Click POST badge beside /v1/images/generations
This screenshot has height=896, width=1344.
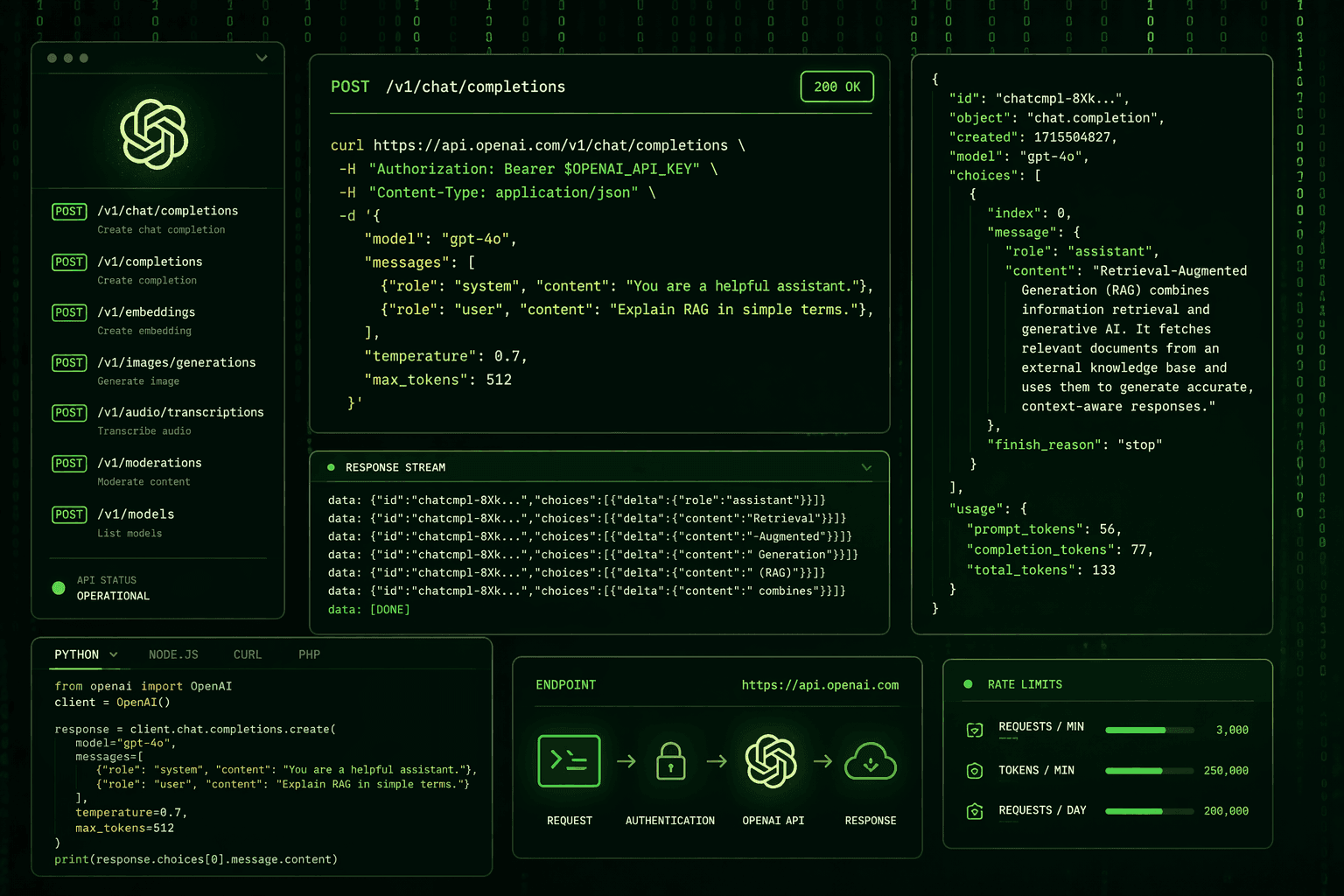pyautogui.click(x=69, y=362)
